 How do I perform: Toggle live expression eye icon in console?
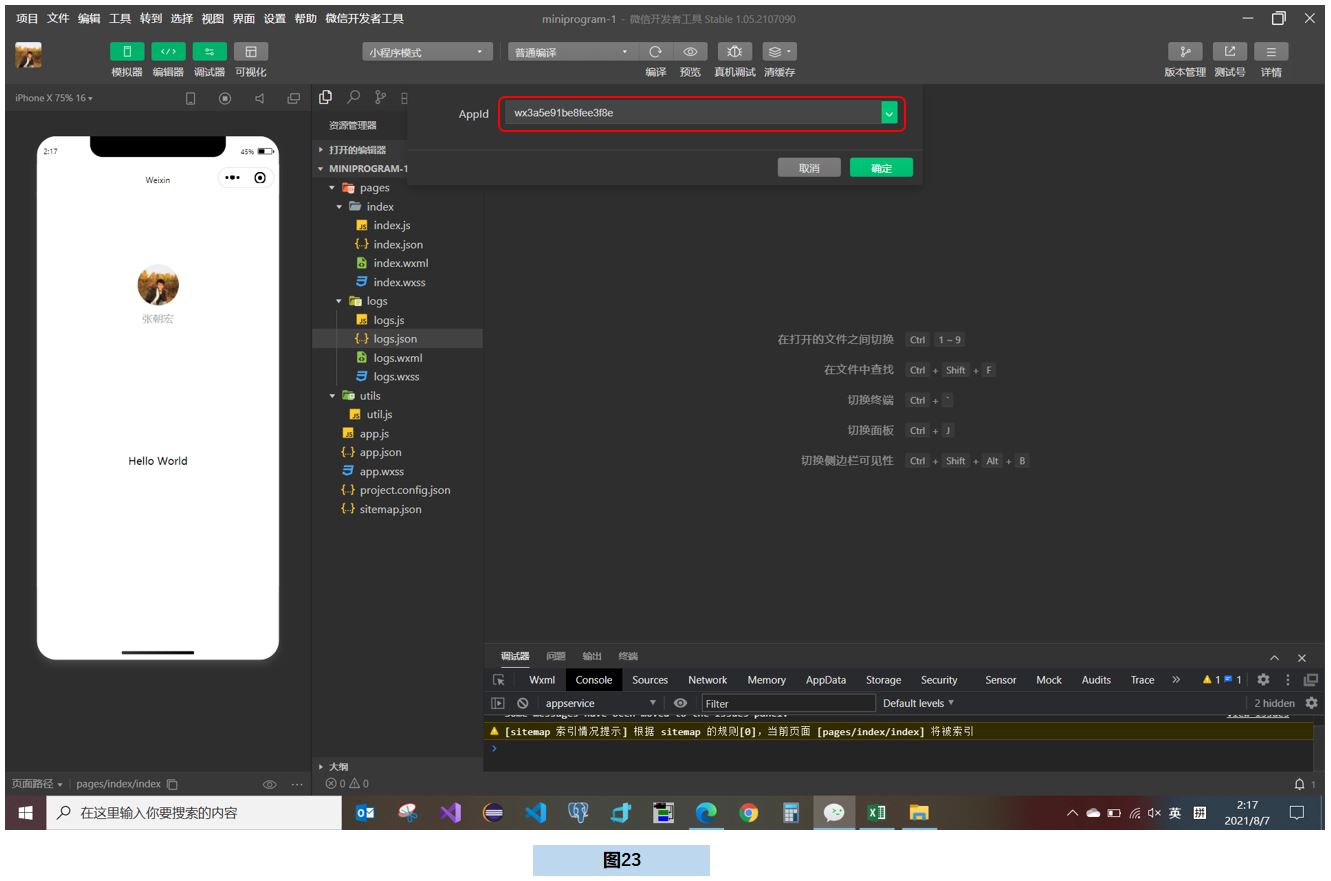pos(681,703)
